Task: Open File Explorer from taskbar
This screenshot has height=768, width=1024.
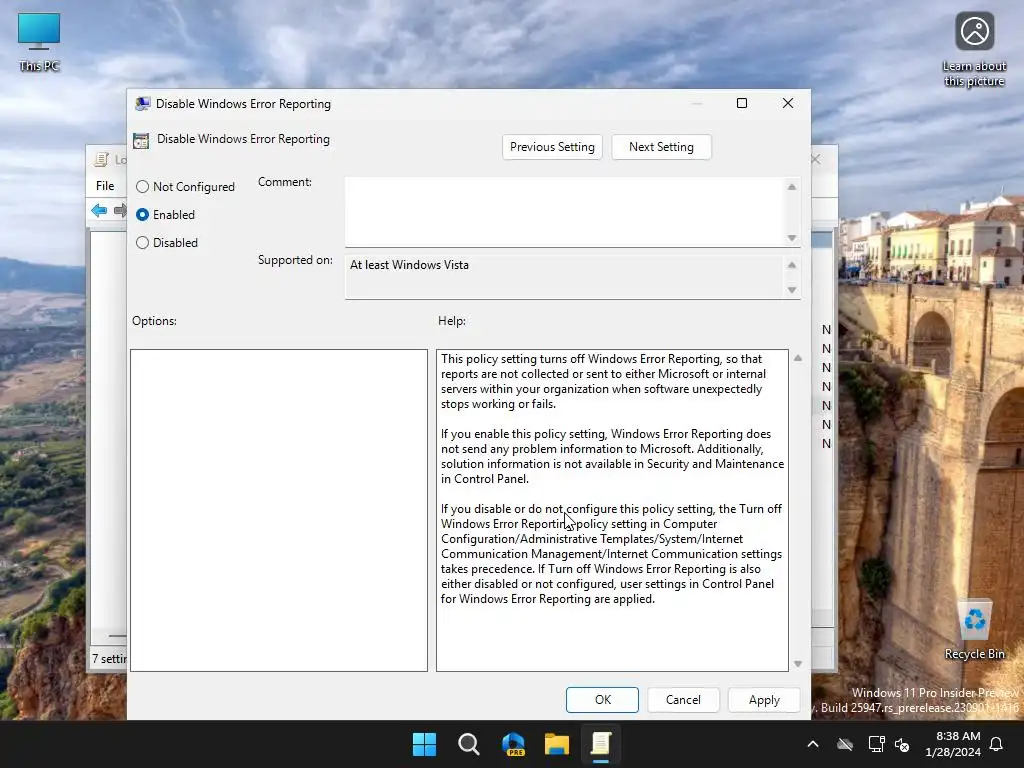Action: 557,744
